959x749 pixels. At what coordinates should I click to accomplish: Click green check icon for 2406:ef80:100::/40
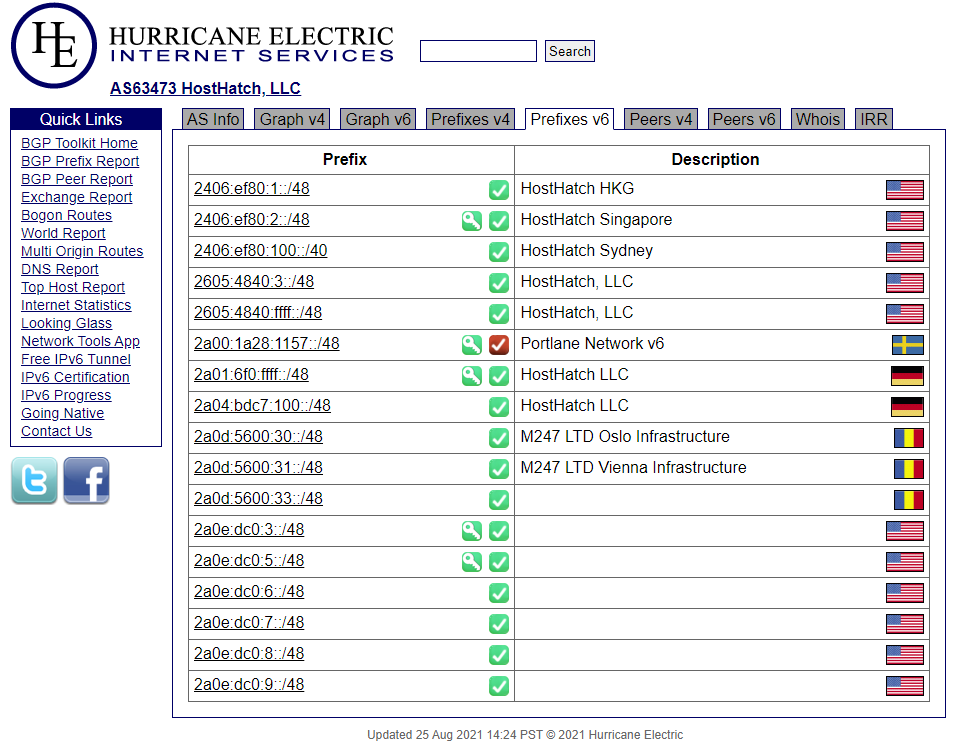(x=499, y=252)
